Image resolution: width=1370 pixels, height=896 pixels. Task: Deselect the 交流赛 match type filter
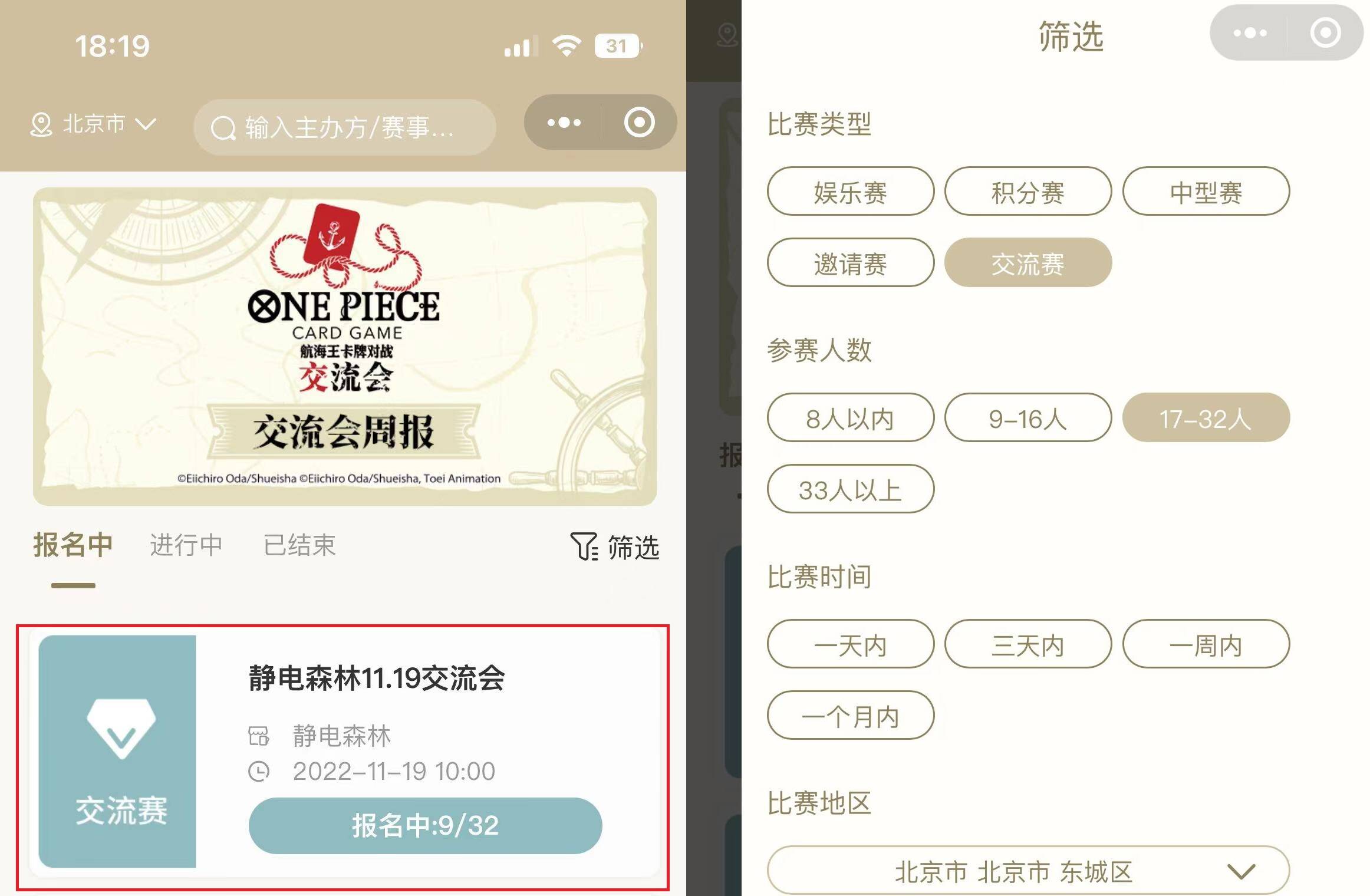coord(1027,263)
